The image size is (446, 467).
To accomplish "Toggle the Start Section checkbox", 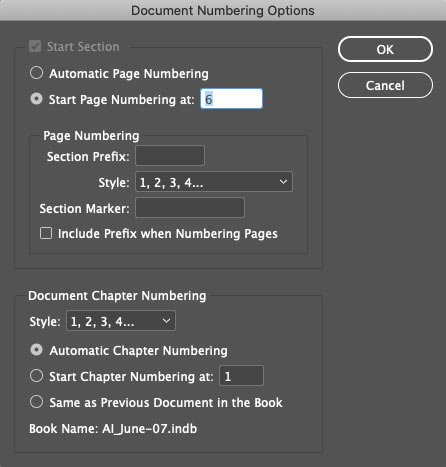I will coord(35,46).
